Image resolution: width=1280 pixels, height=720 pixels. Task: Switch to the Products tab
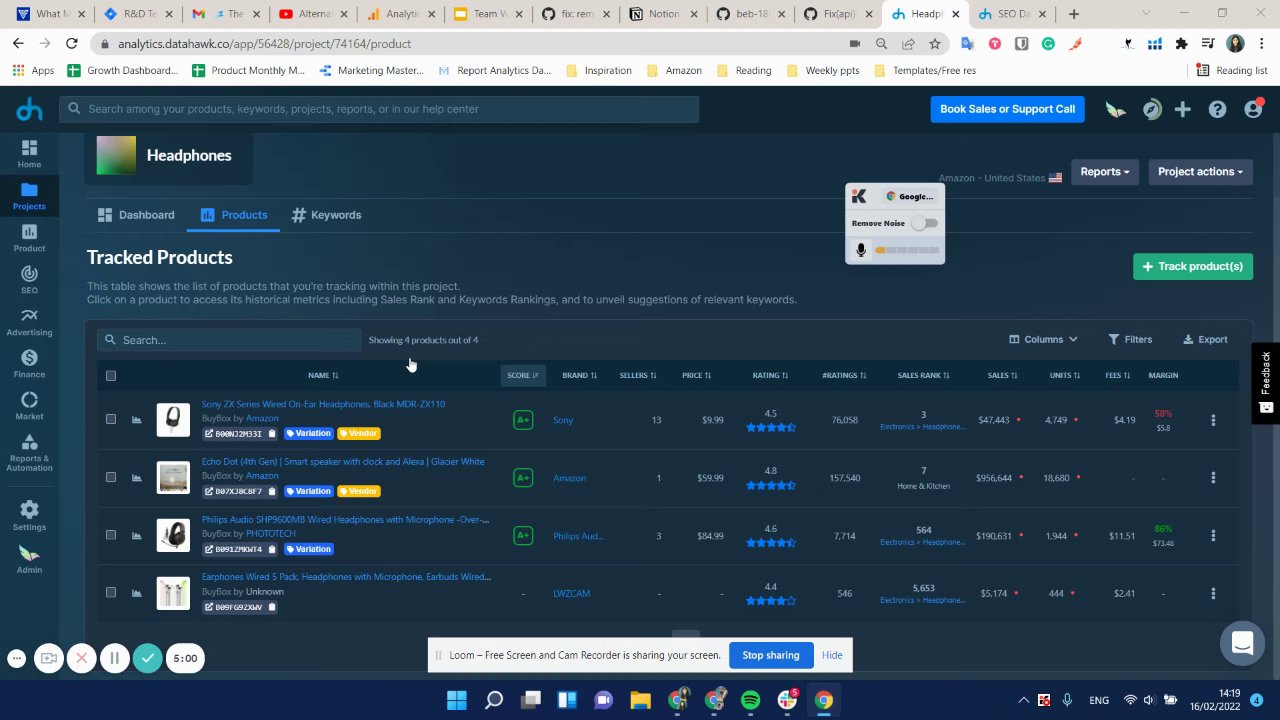(234, 215)
